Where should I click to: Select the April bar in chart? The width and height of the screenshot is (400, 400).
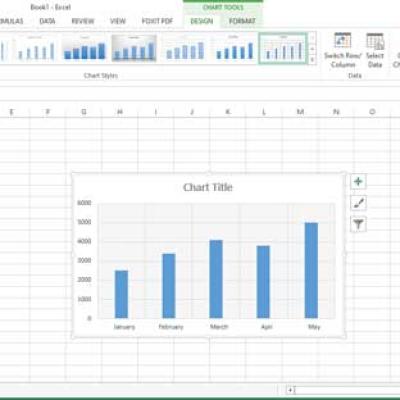point(263,282)
